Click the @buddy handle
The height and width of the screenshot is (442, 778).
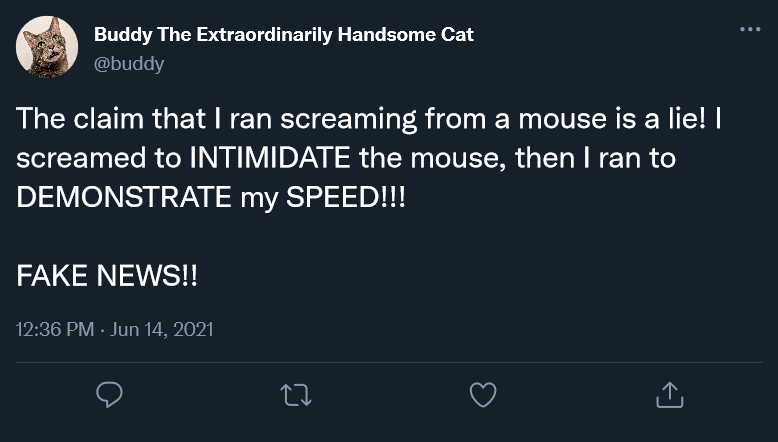[x=129, y=63]
